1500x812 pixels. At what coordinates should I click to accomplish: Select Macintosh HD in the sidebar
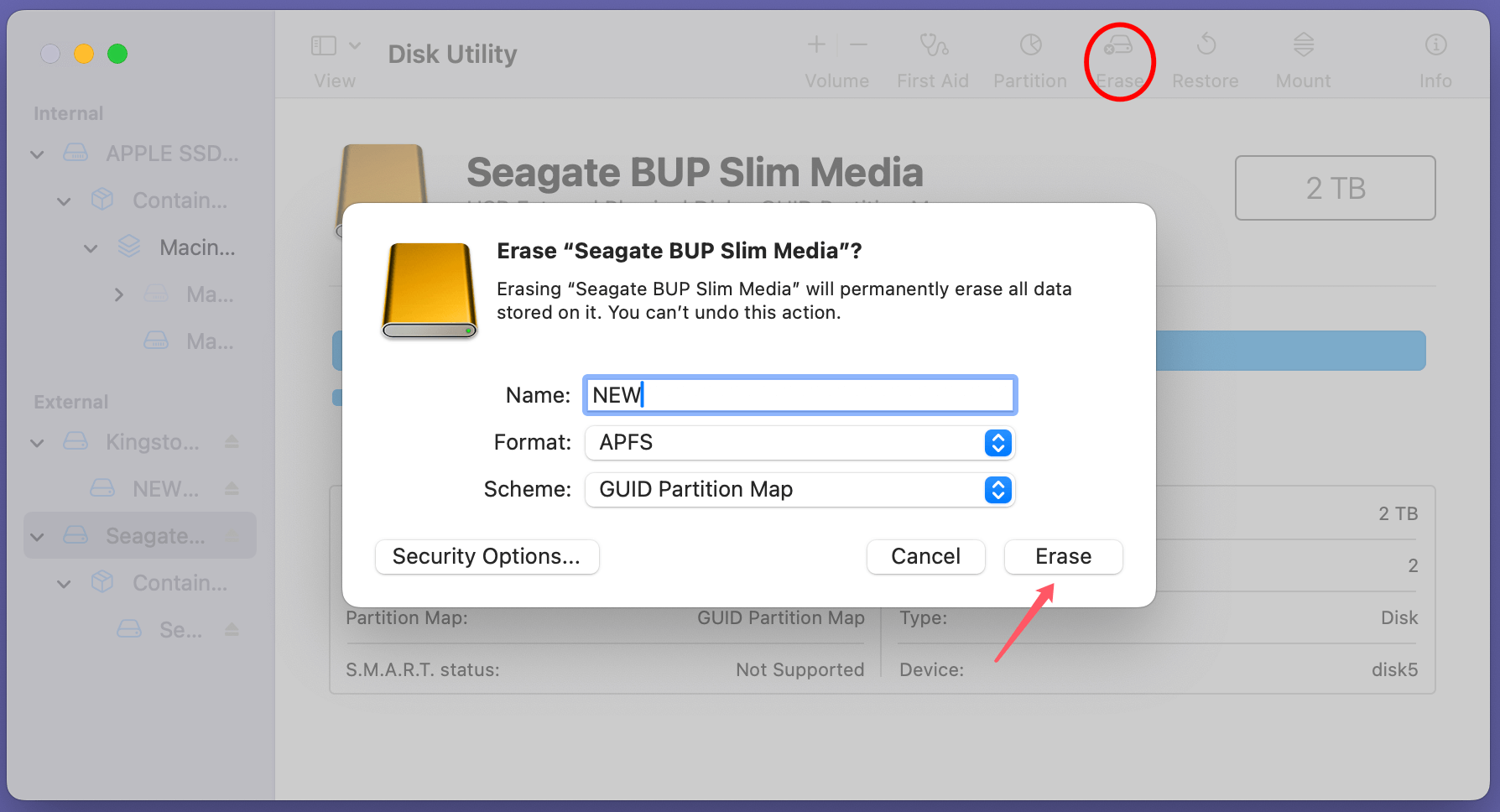coord(197,247)
